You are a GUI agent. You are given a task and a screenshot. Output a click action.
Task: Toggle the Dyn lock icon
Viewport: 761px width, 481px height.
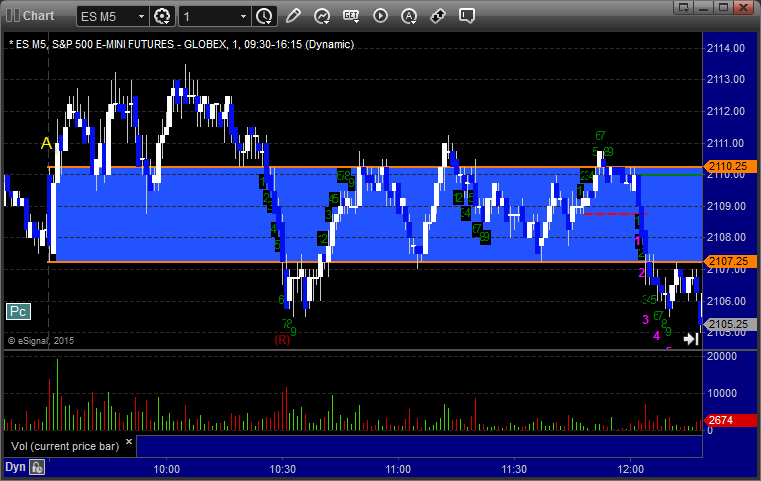tap(37, 467)
